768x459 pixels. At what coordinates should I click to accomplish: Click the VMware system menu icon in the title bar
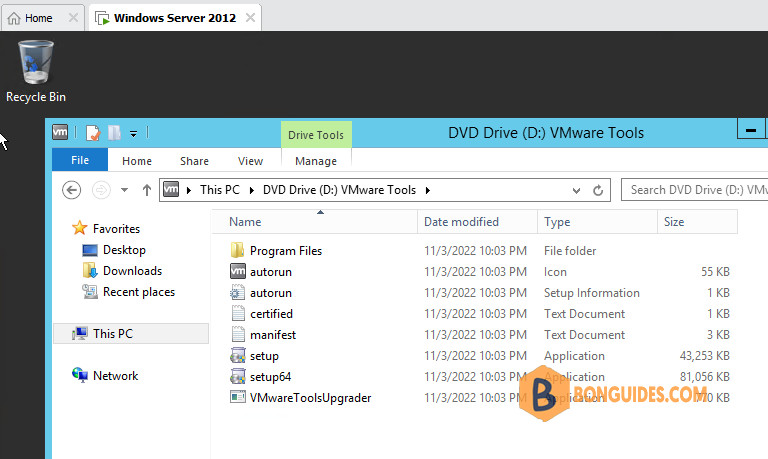point(60,132)
